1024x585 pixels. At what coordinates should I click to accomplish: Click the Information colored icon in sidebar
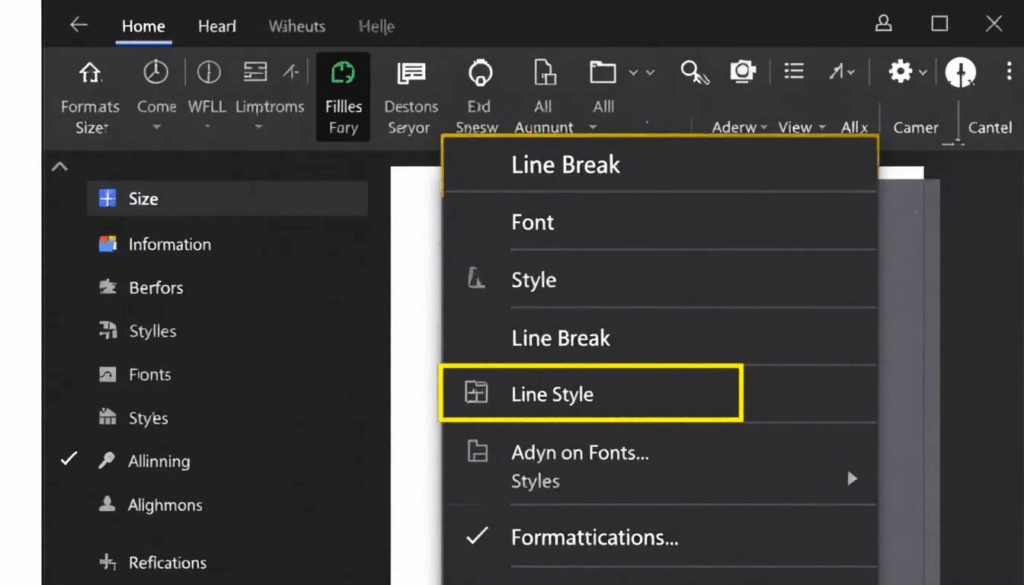click(x=107, y=244)
